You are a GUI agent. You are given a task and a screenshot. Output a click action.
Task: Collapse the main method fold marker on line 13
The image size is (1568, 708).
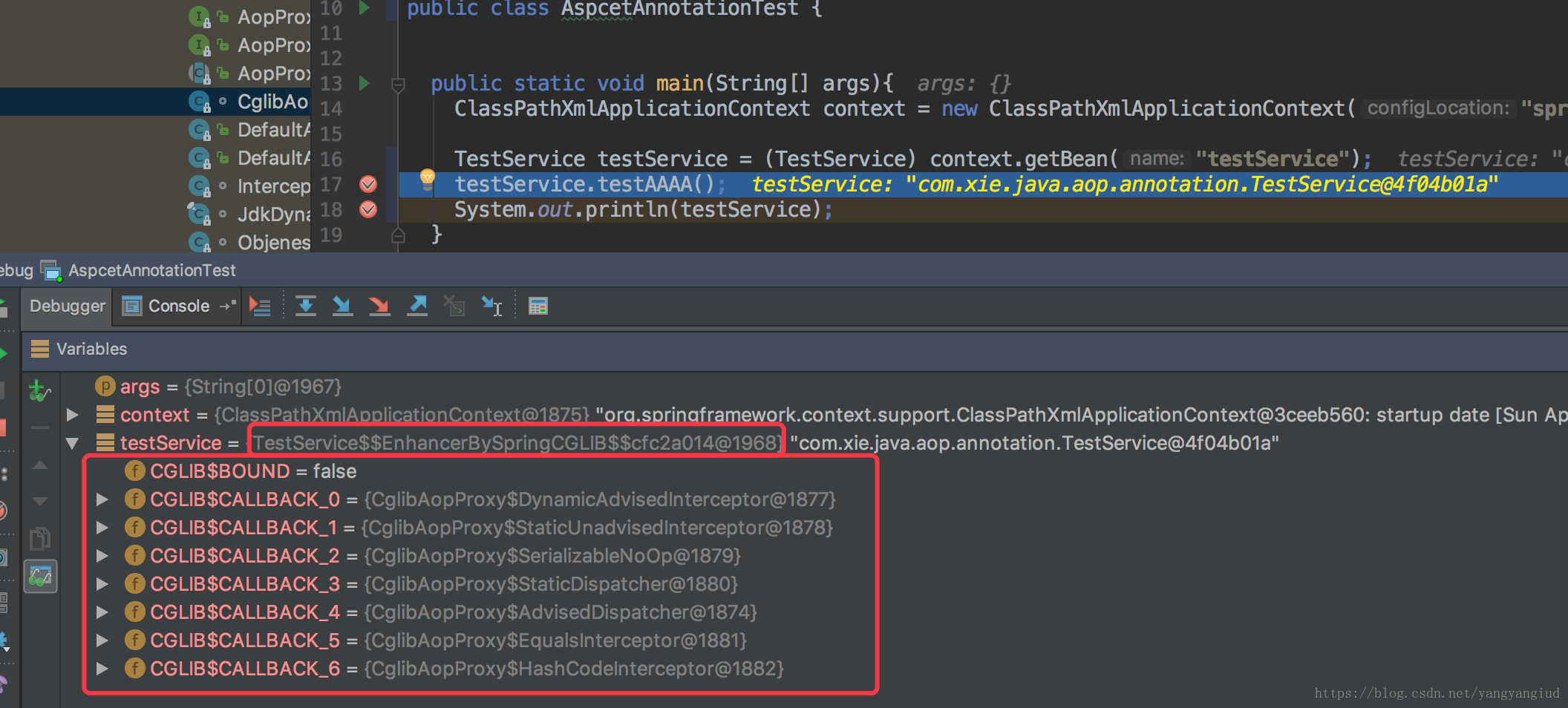[x=398, y=84]
